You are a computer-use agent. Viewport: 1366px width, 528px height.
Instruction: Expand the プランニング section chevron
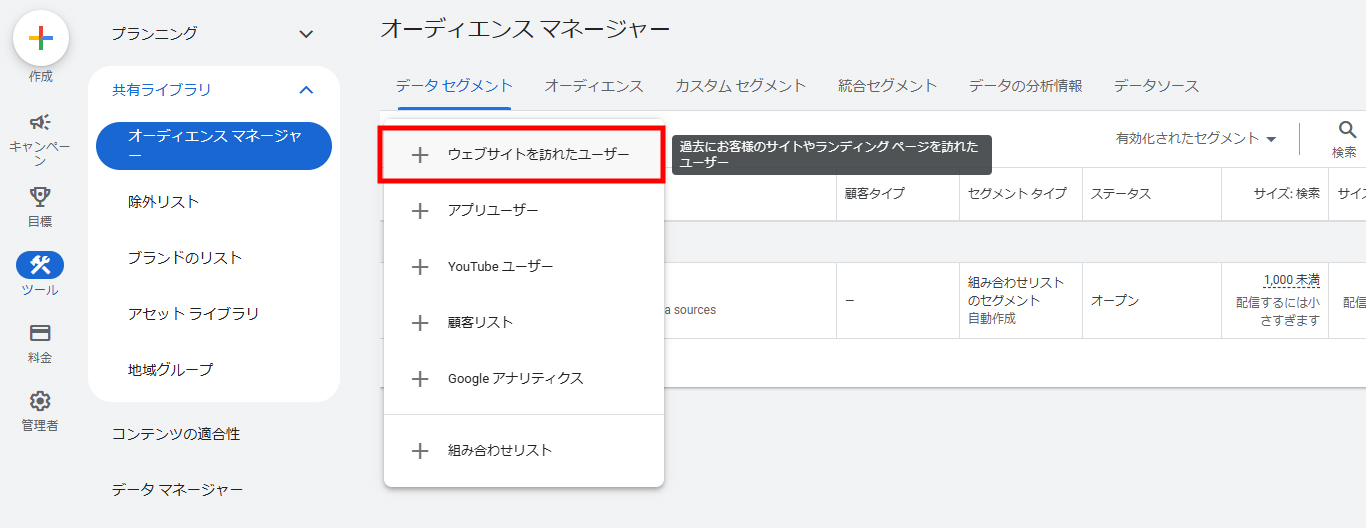pos(306,34)
